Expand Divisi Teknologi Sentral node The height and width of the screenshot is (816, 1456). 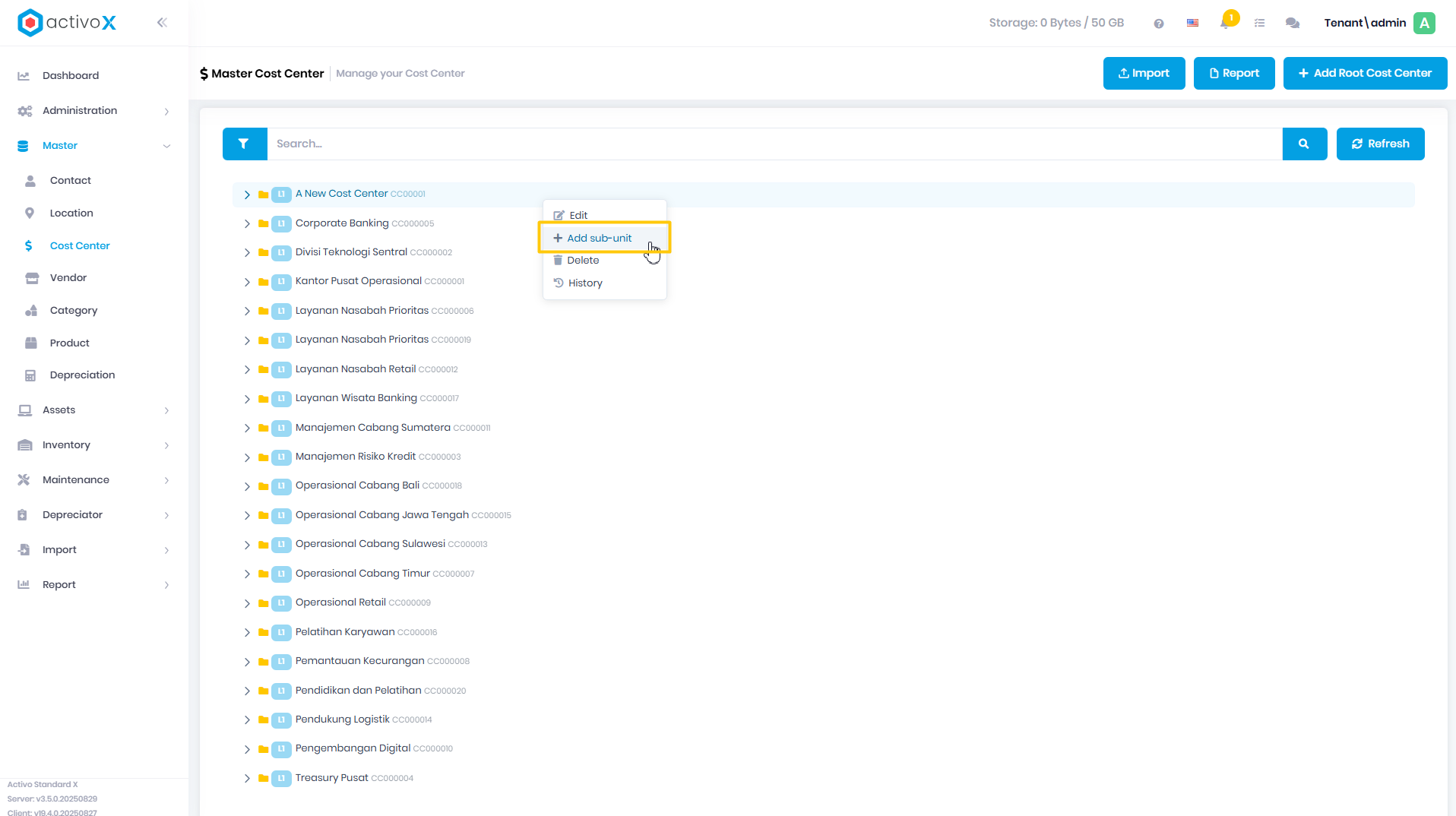(x=247, y=253)
